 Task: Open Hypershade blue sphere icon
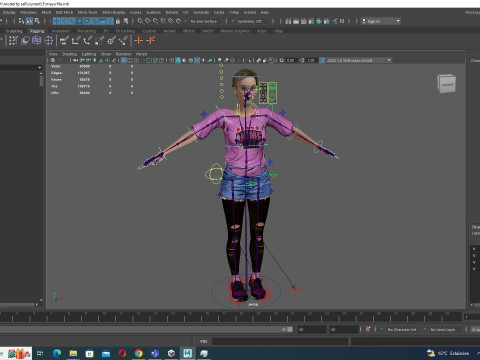tap(319, 21)
